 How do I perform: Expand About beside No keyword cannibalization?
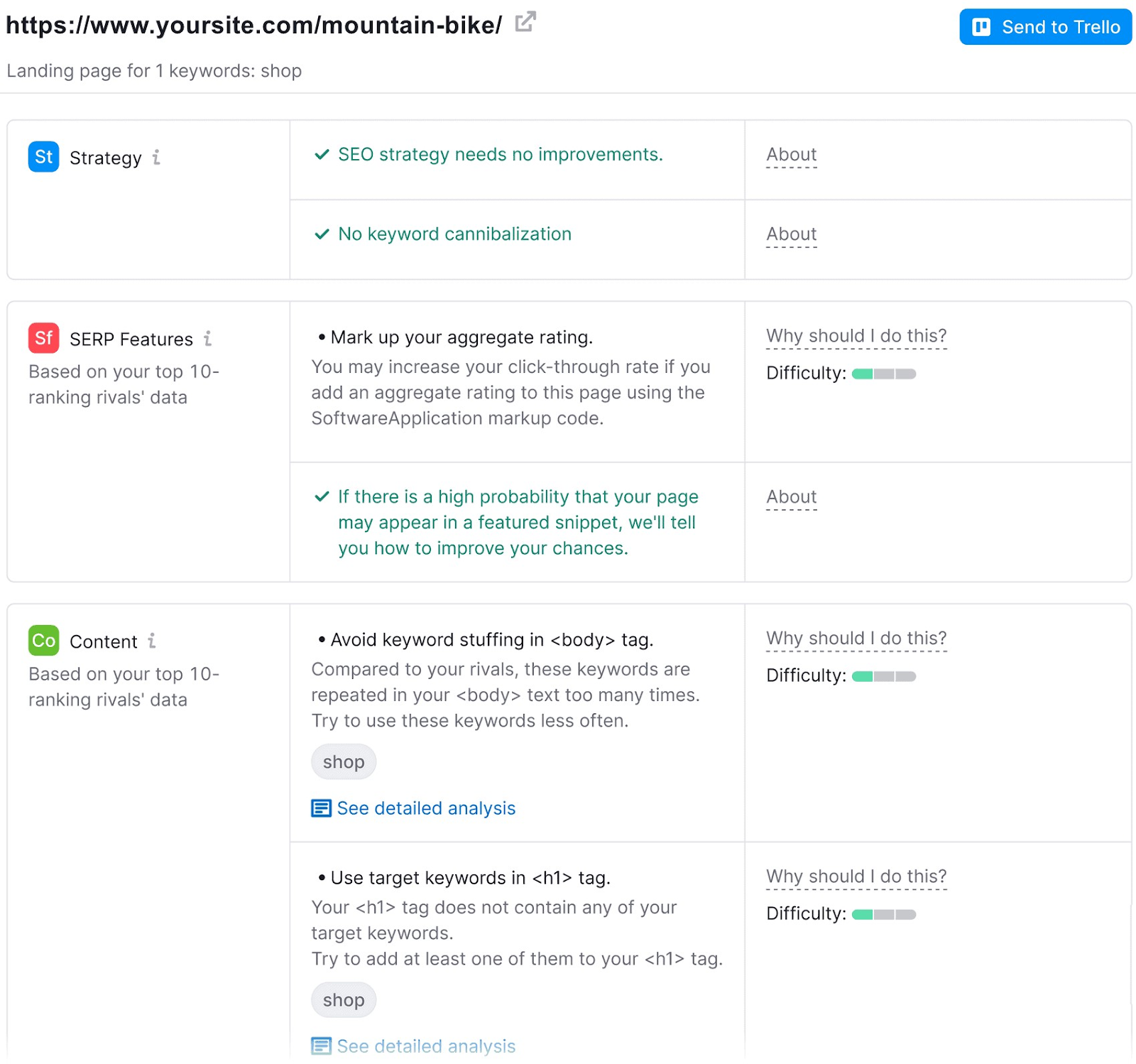tap(790, 234)
